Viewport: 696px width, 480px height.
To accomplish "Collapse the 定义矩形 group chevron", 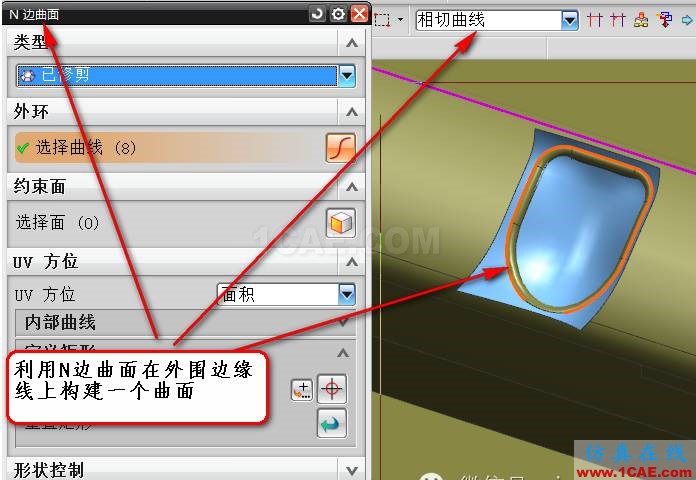I will [342, 353].
